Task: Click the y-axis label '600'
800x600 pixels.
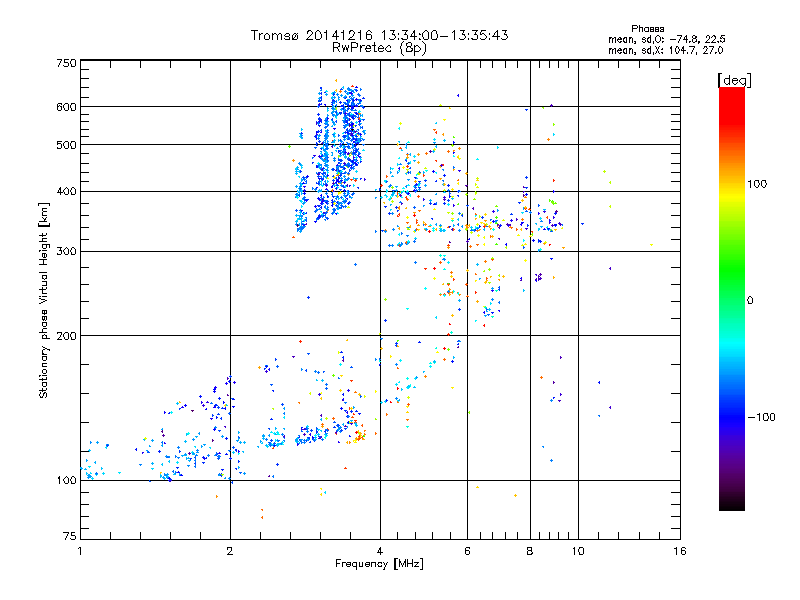Action: coord(66,107)
